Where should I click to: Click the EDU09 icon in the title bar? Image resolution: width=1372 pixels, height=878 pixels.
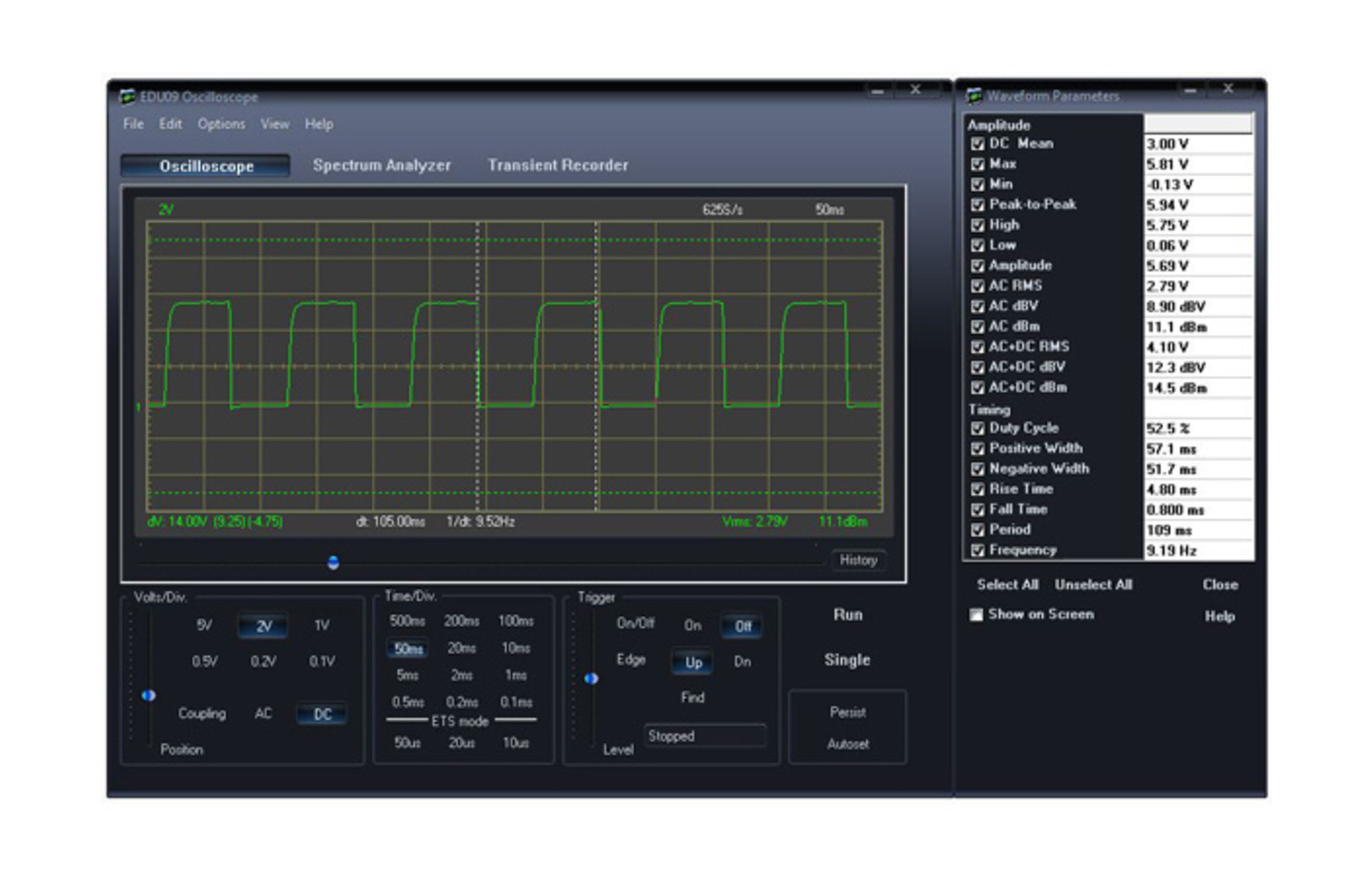127,97
